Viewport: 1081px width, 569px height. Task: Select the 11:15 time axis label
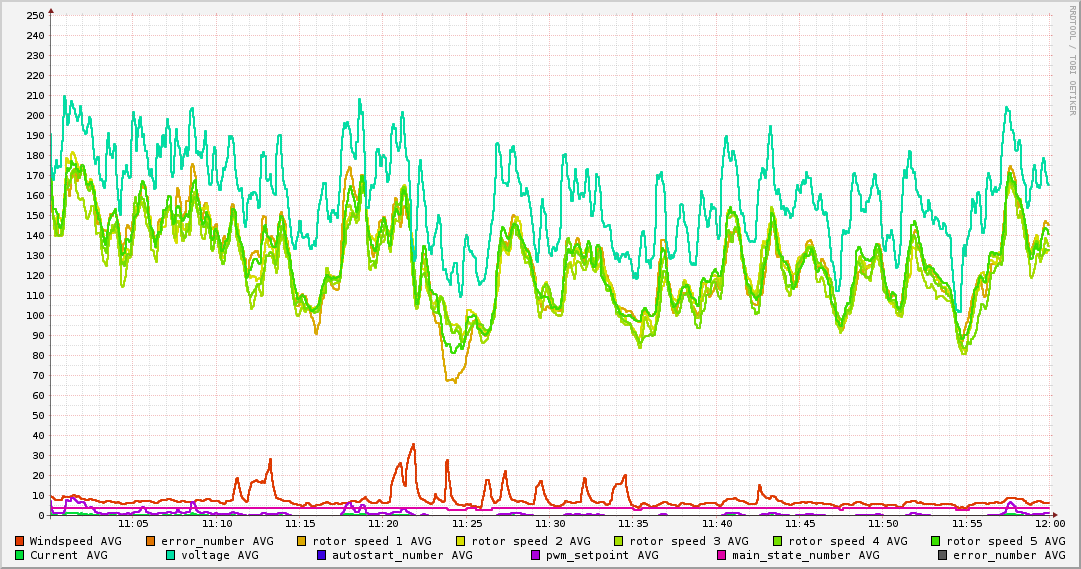pyautogui.click(x=300, y=524)
